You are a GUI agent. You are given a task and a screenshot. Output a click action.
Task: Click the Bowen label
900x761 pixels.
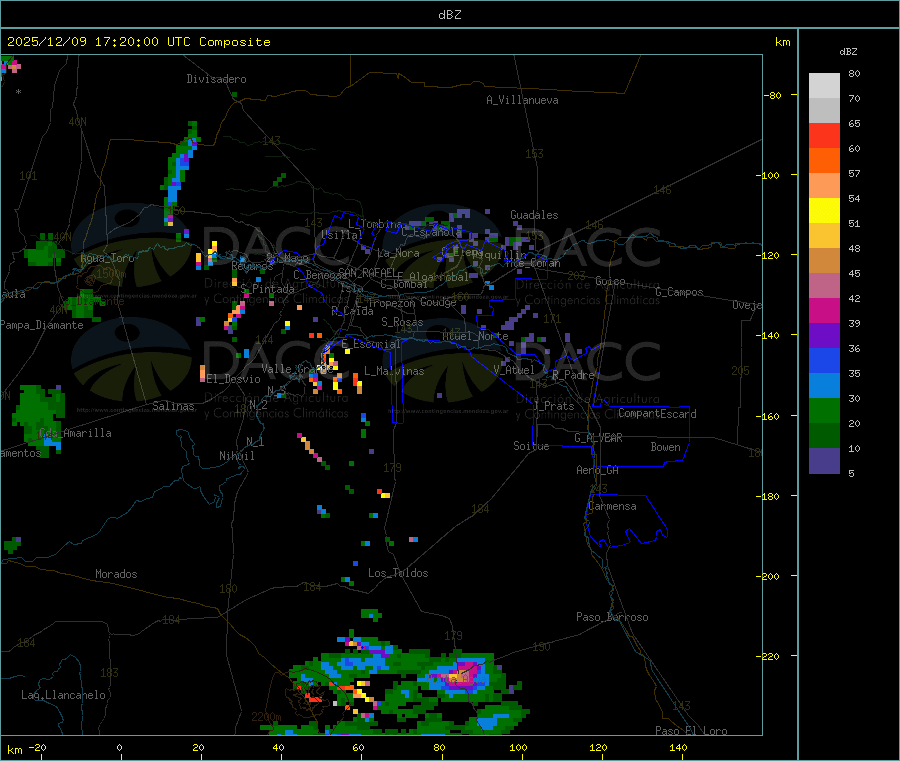pyautogui.click(x=665, y=447)
